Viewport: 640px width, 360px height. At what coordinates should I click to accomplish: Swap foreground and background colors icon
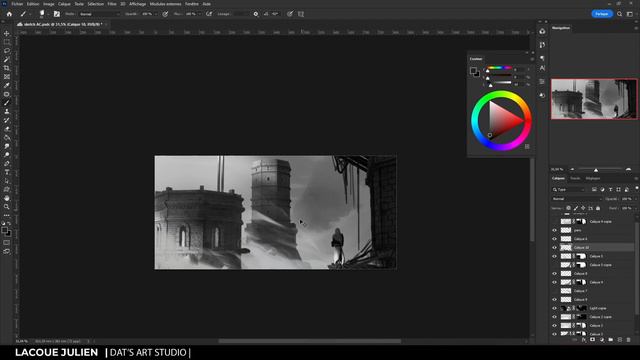coord(9,224)
